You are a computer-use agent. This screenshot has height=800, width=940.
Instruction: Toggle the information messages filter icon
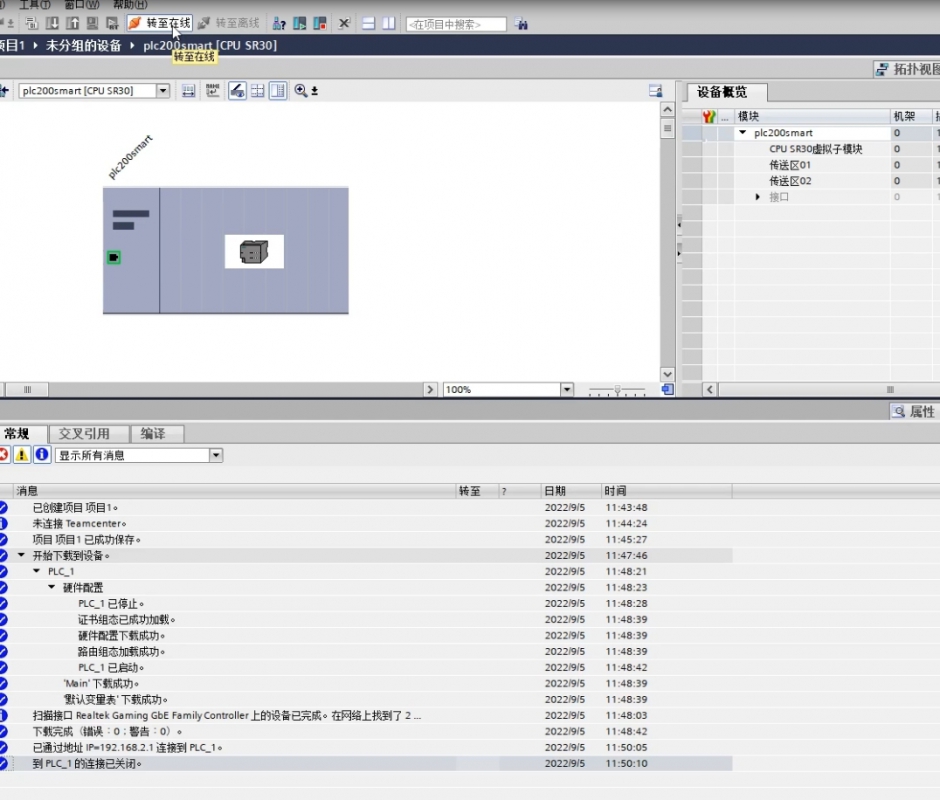[x=41, y=455]
